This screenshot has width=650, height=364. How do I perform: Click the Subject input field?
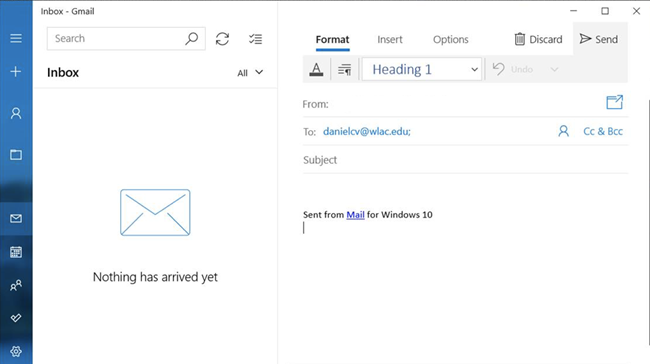(x=465, y=160)
